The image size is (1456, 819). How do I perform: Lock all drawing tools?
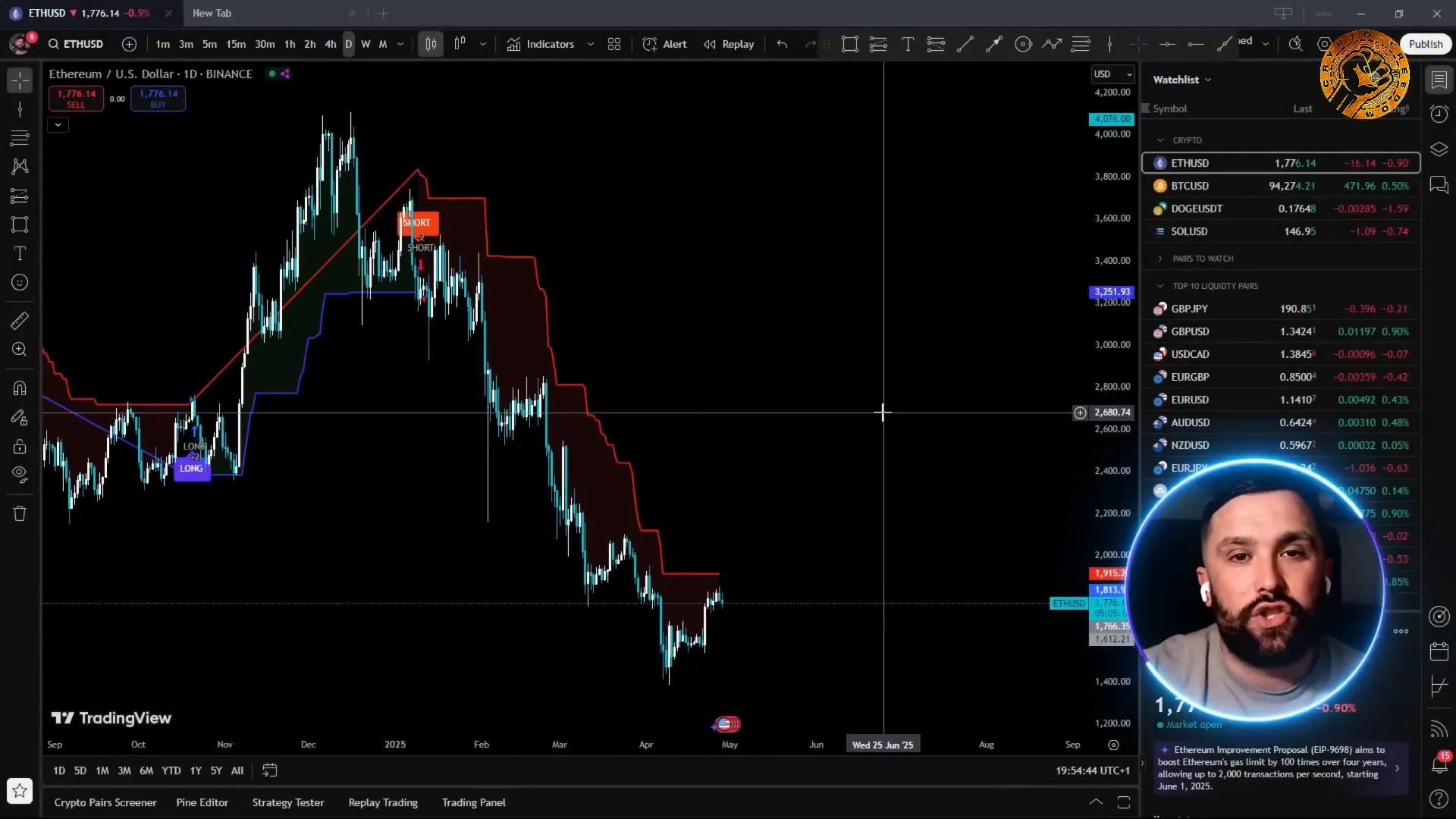[20, 446]
